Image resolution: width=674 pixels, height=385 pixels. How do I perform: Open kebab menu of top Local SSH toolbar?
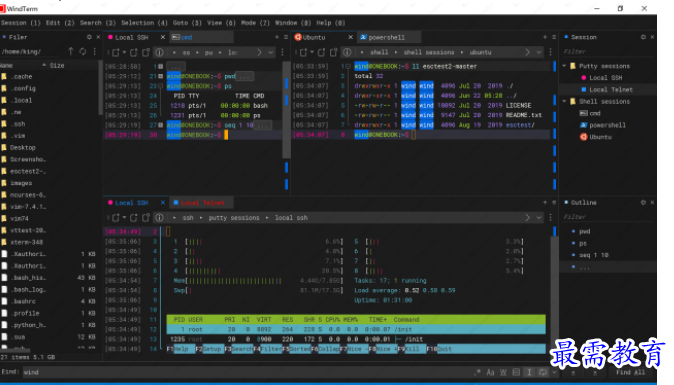click(282, 52)
